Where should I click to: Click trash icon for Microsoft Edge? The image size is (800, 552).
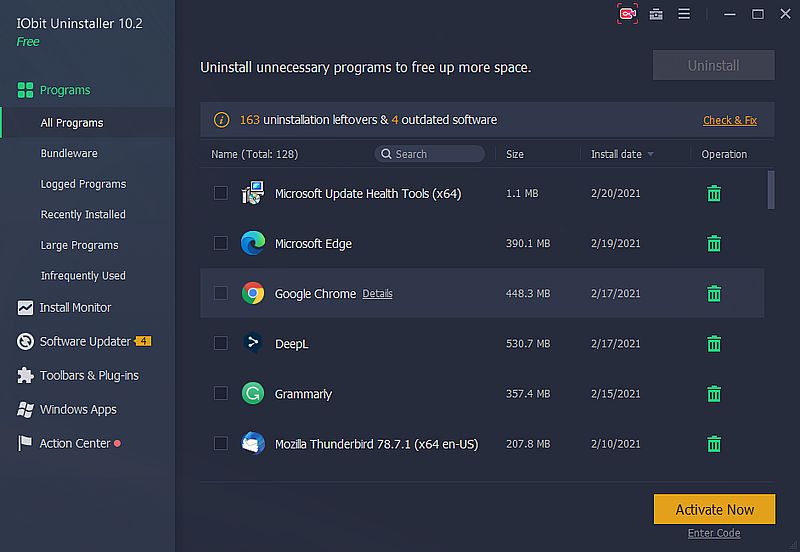[714, 243]
